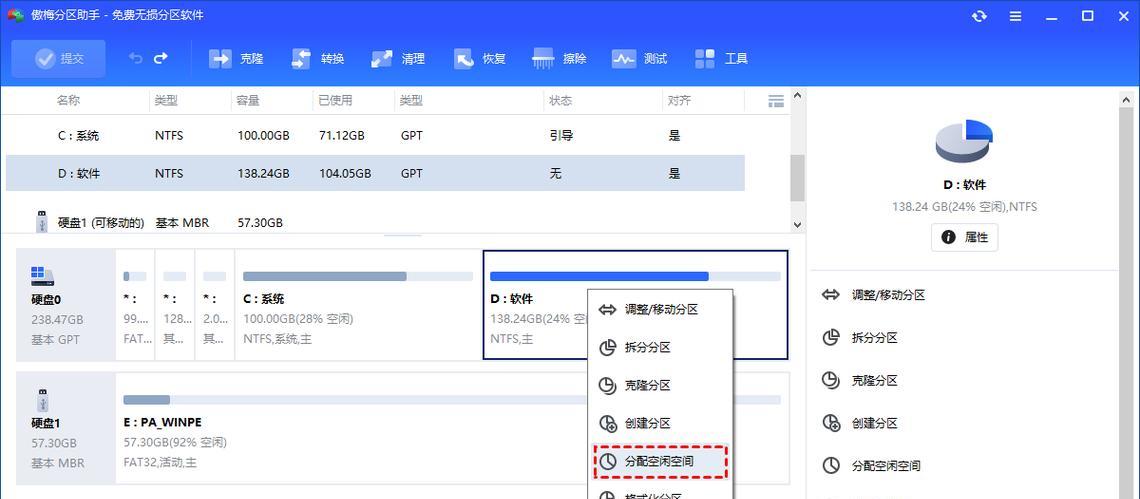This screenshot has height=499, width=1140.
Task: Choose 调整/移动分区 in context menu
Action: pyautogui.click(x=660, y=310)
